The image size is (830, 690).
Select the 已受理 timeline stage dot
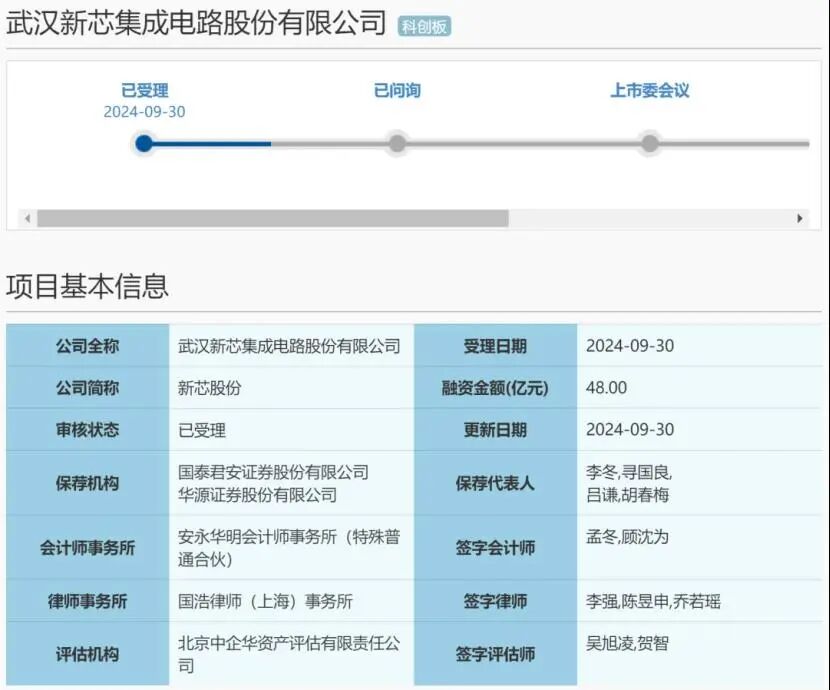coord(144,143)
